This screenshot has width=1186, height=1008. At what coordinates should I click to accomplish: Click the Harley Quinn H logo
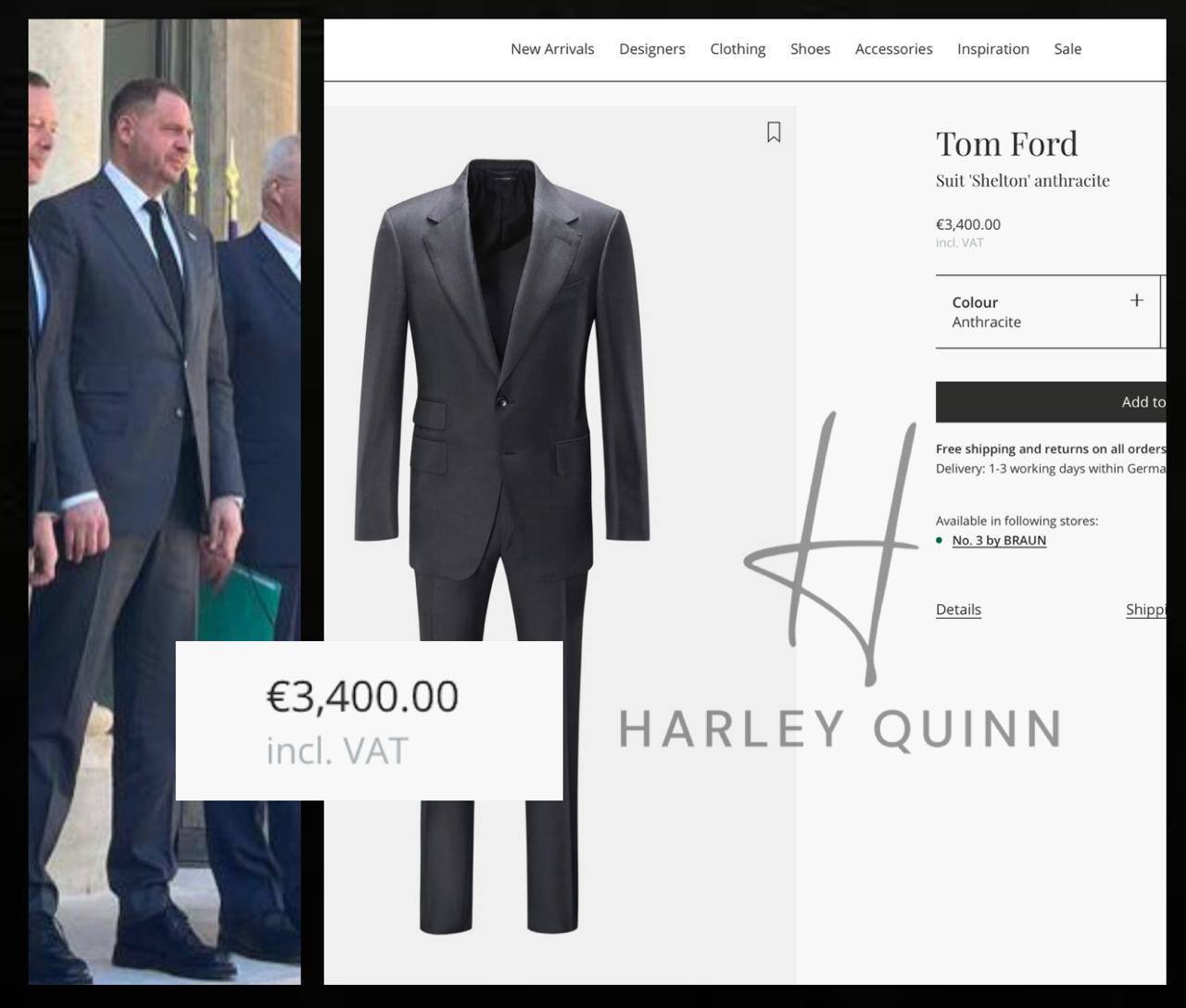831,548
